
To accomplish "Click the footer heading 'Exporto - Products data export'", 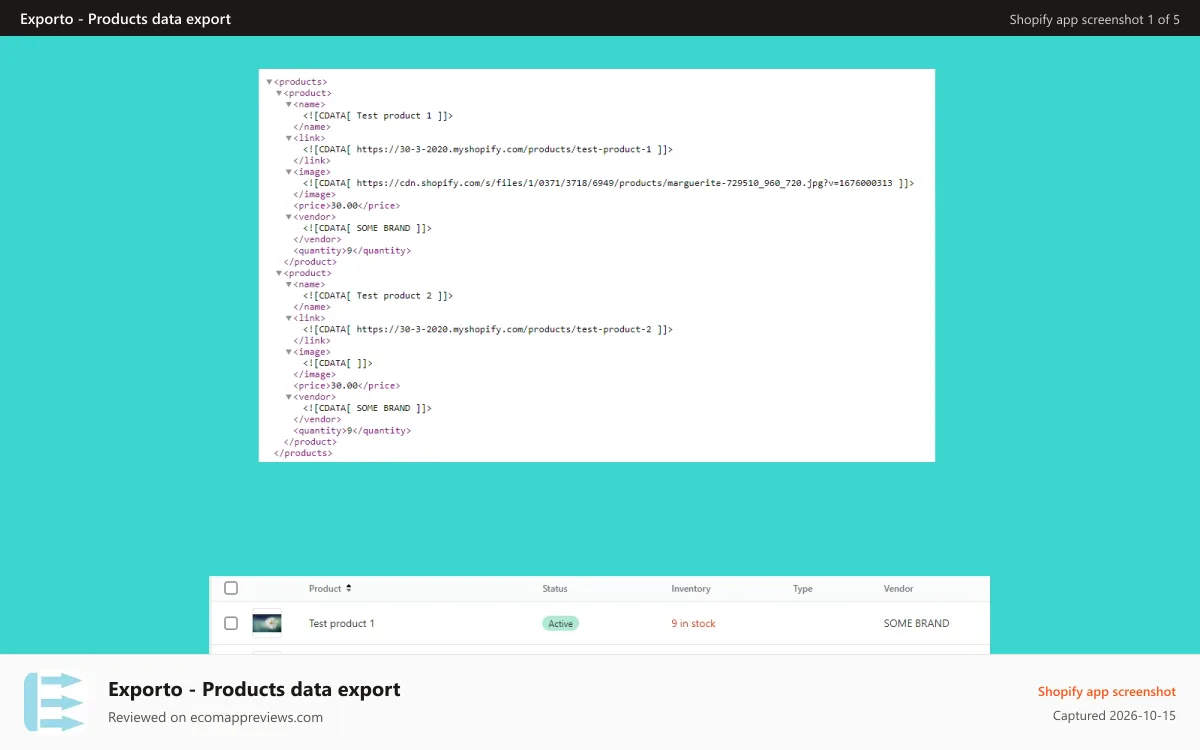I will pos(254,689).
